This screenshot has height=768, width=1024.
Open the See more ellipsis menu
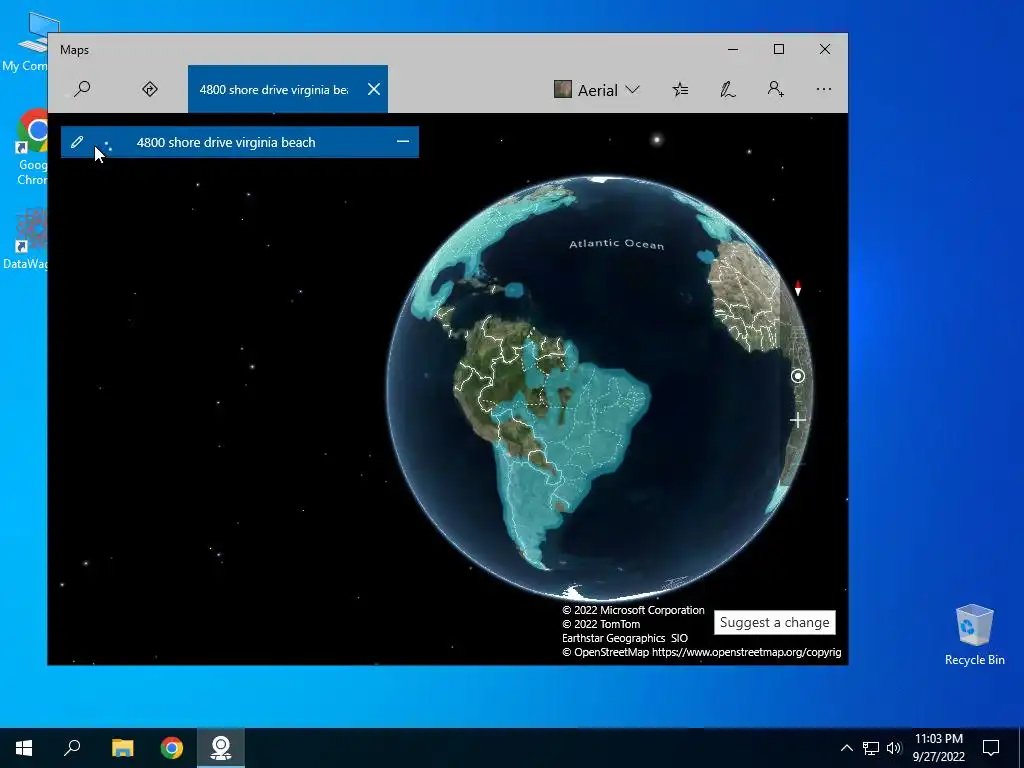pyautogui.click(x=824, y=89)
